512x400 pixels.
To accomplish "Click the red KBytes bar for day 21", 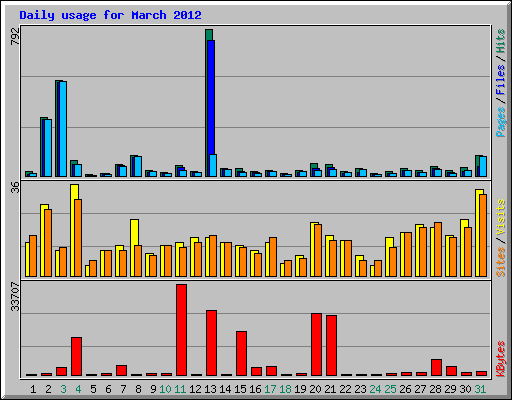I will tap(331, 346).
